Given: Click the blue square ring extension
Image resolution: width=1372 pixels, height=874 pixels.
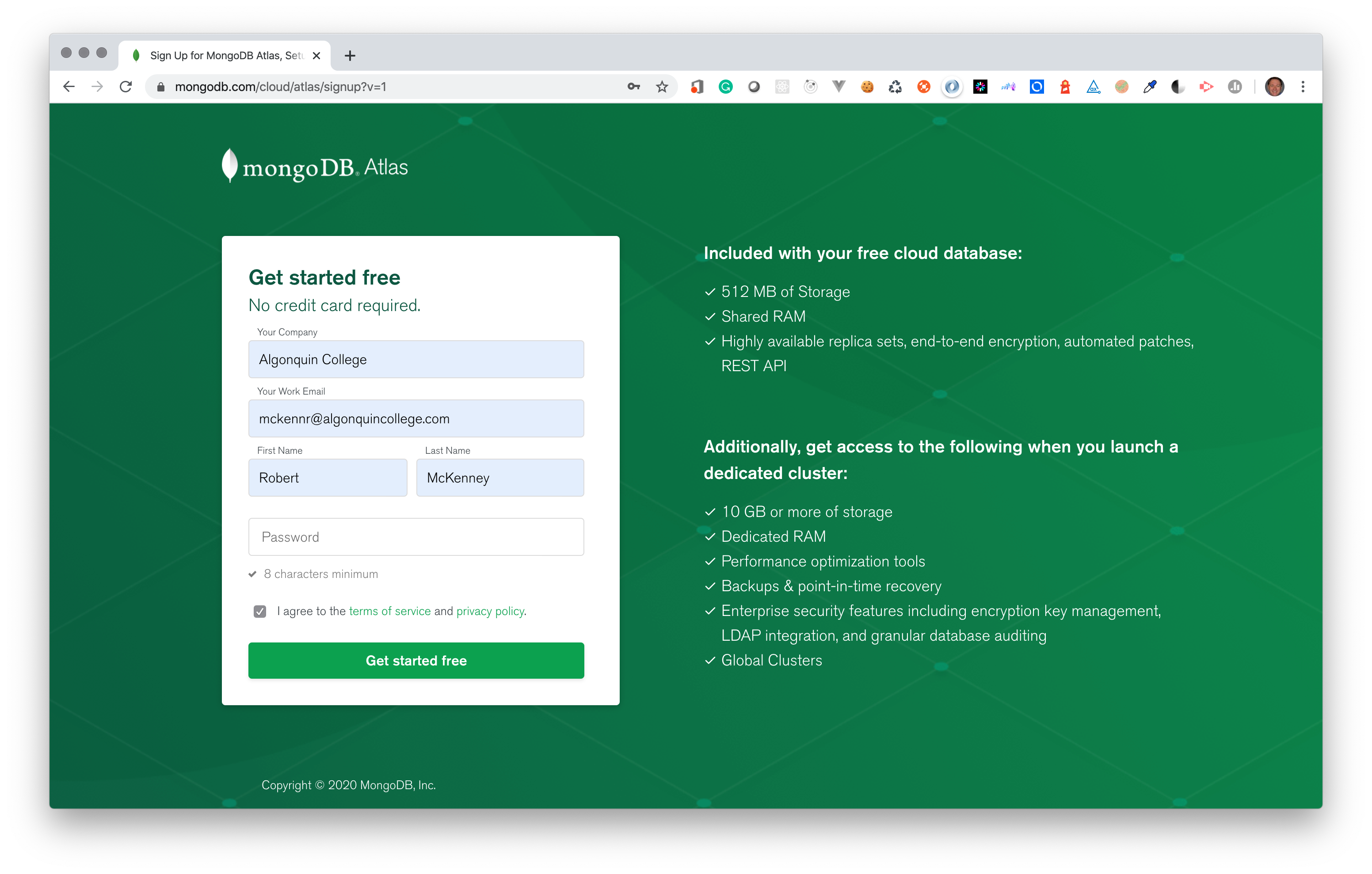Looking at the screenshot, I should click(x=1037, y=87).
